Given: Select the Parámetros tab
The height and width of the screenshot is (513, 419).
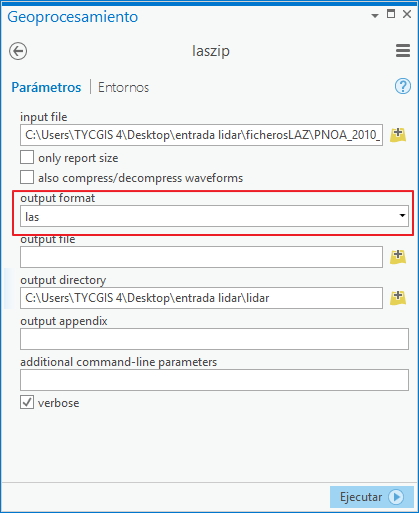Looking at the screenshot, I should coord(46,87).
